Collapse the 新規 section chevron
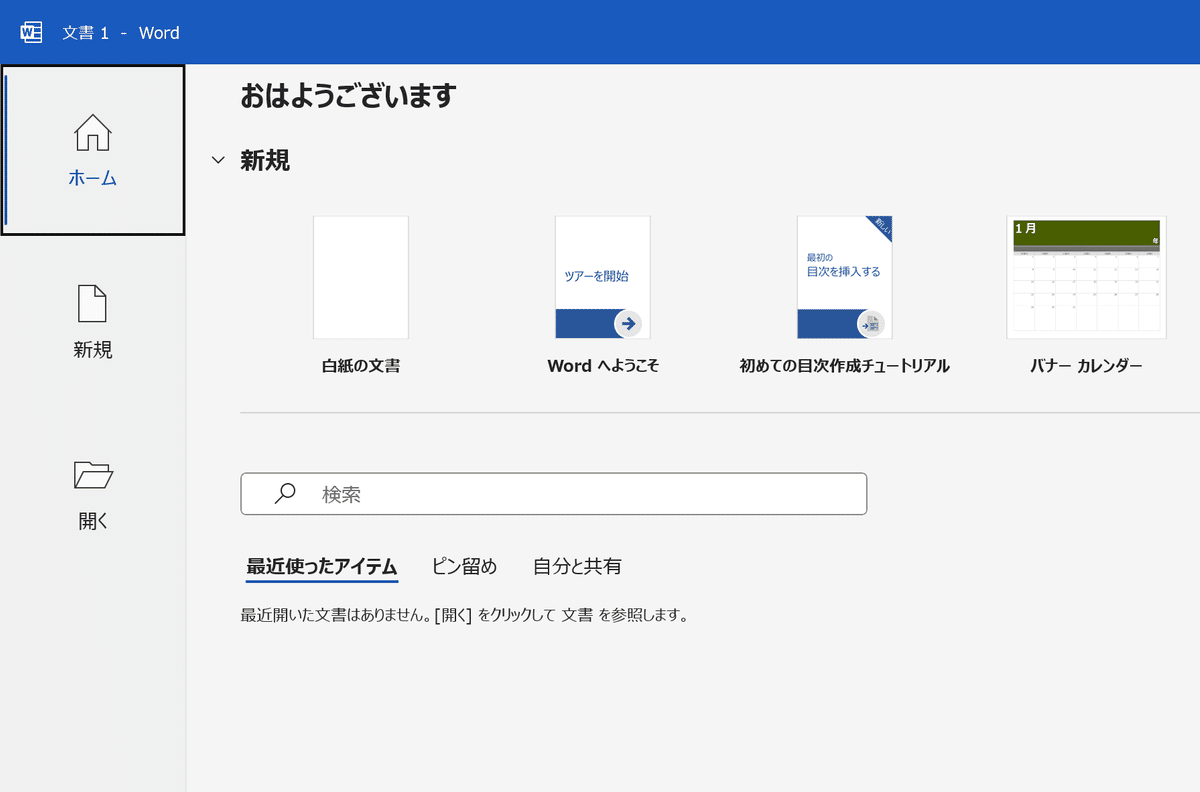The image size is (1200, 792). (219, 160)
